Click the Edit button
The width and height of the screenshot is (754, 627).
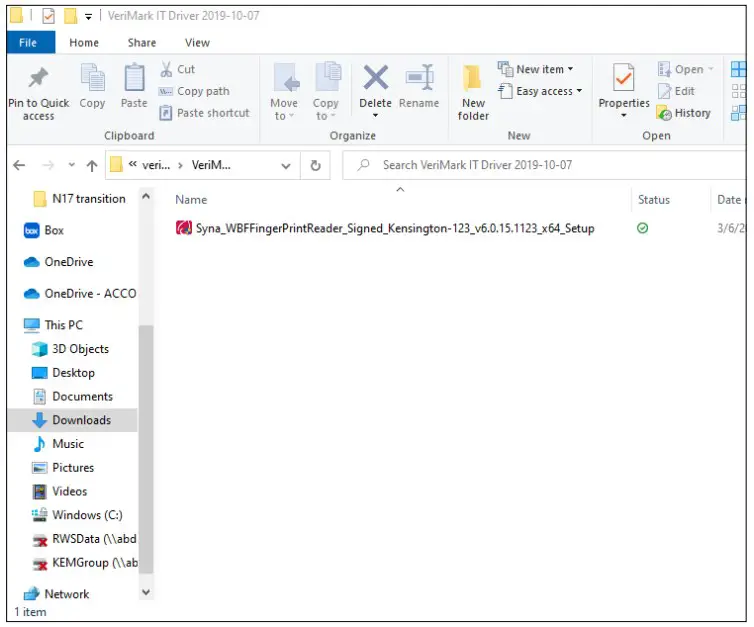tap(676, 91)
